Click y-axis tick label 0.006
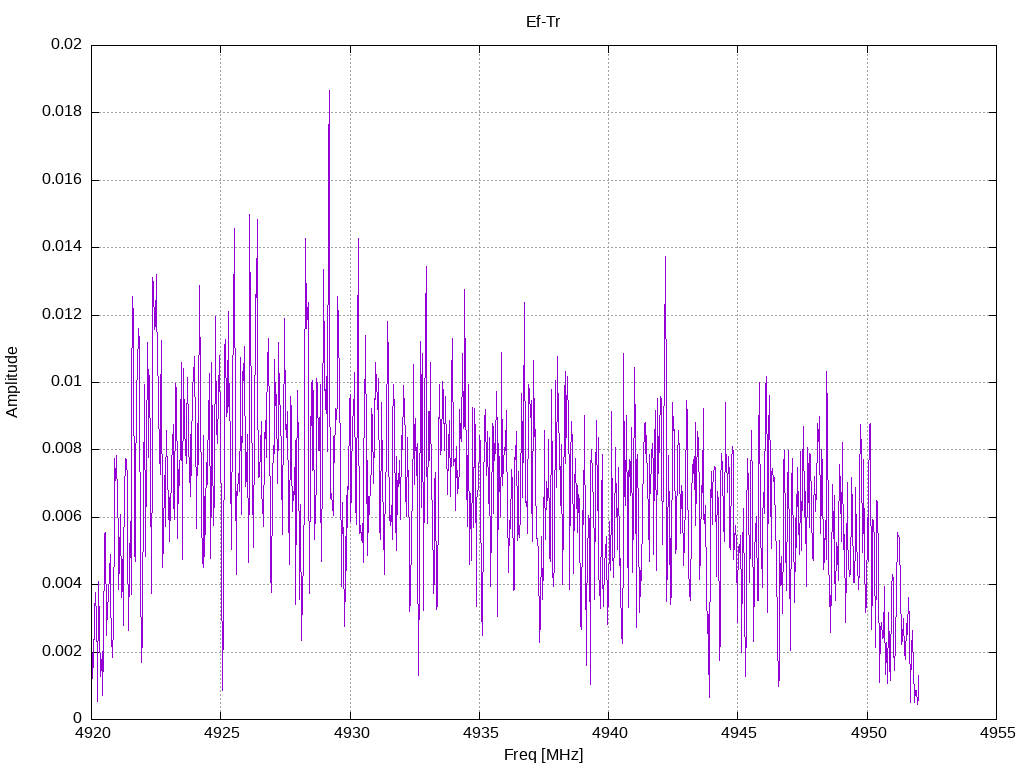The image size is (1024, 768). (x=62, y=517)
